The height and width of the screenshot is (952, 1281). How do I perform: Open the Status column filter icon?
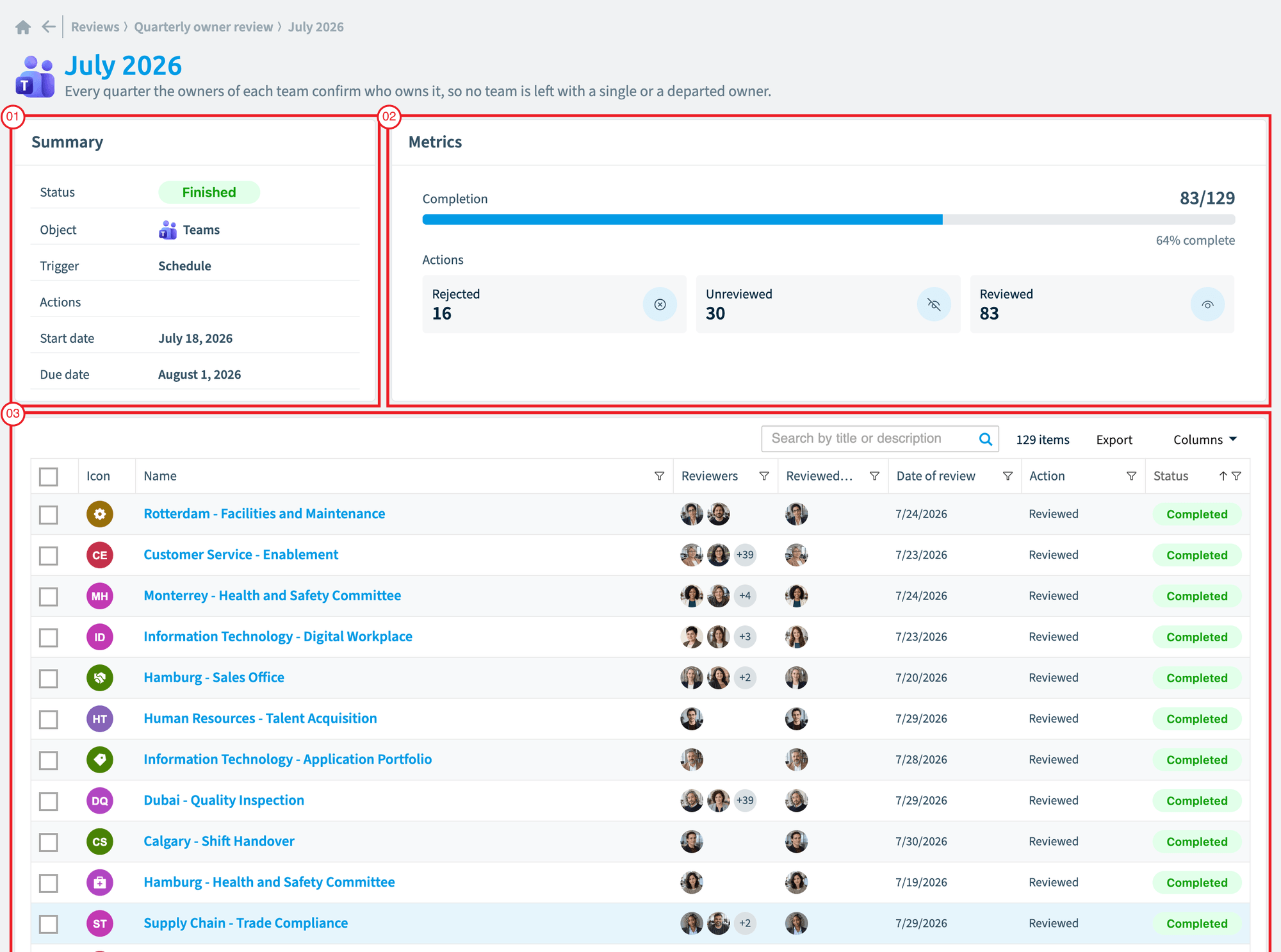click(1236, 476)
